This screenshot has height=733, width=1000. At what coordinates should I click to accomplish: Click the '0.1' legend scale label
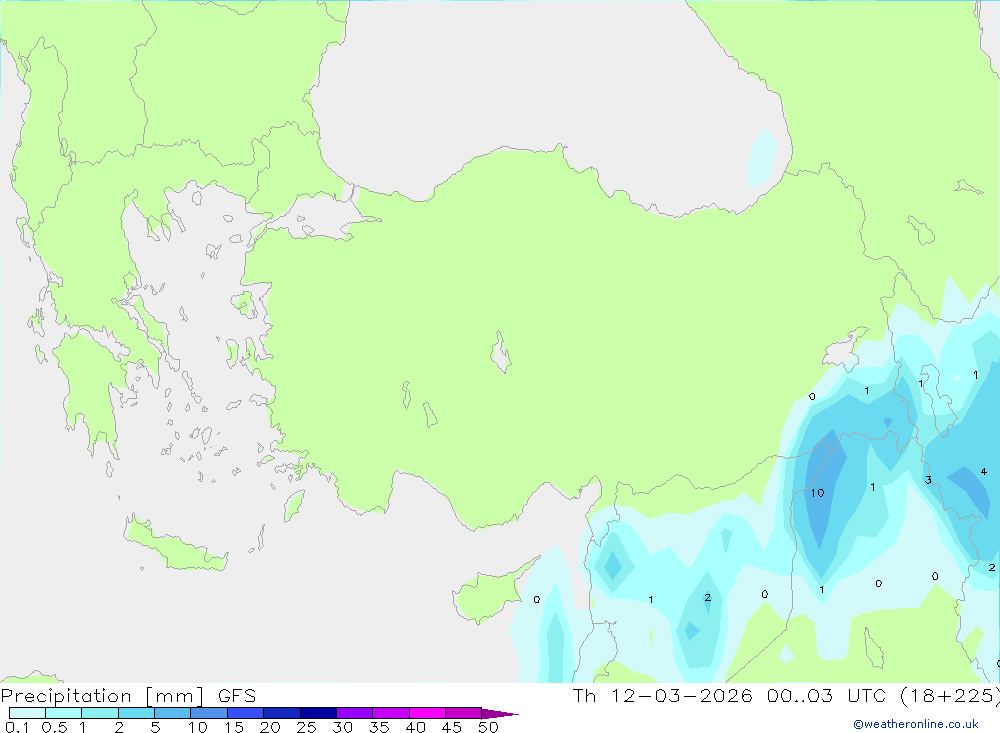pyautogui.click(x=17, y=727)
